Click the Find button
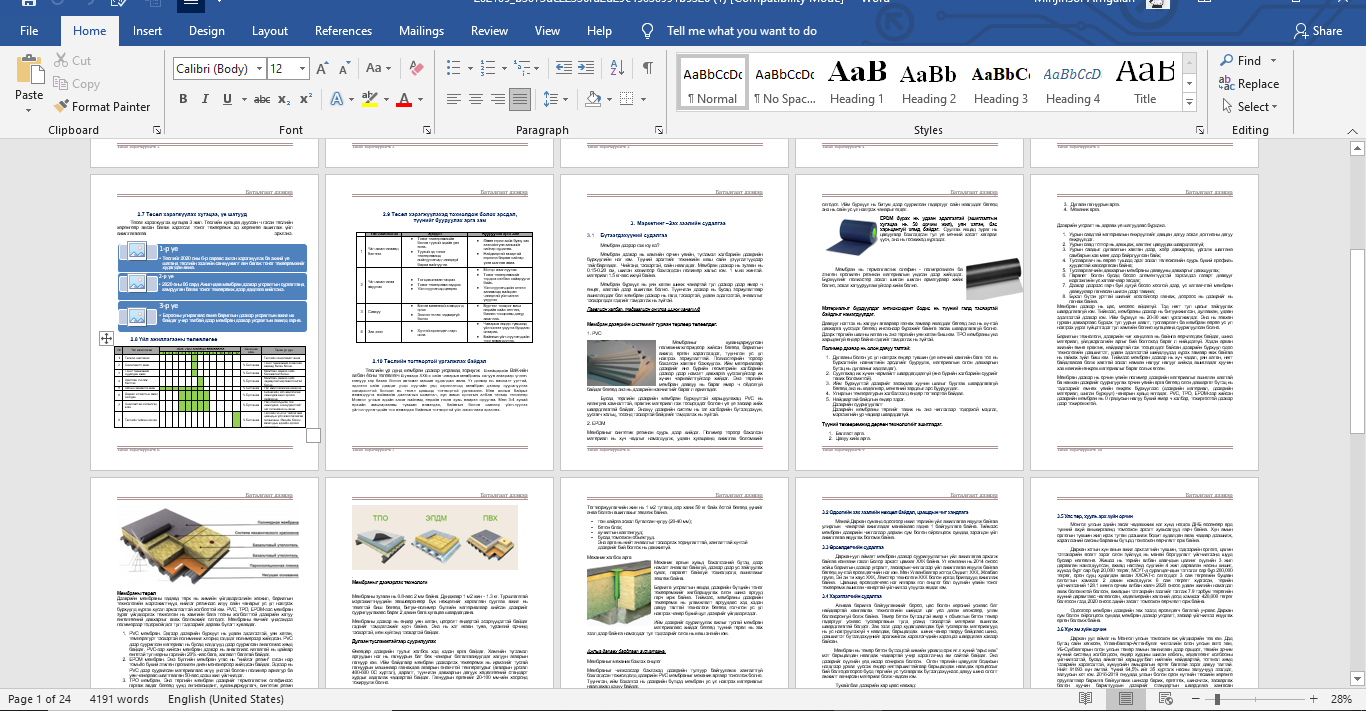 click(x=1240, y=61)
